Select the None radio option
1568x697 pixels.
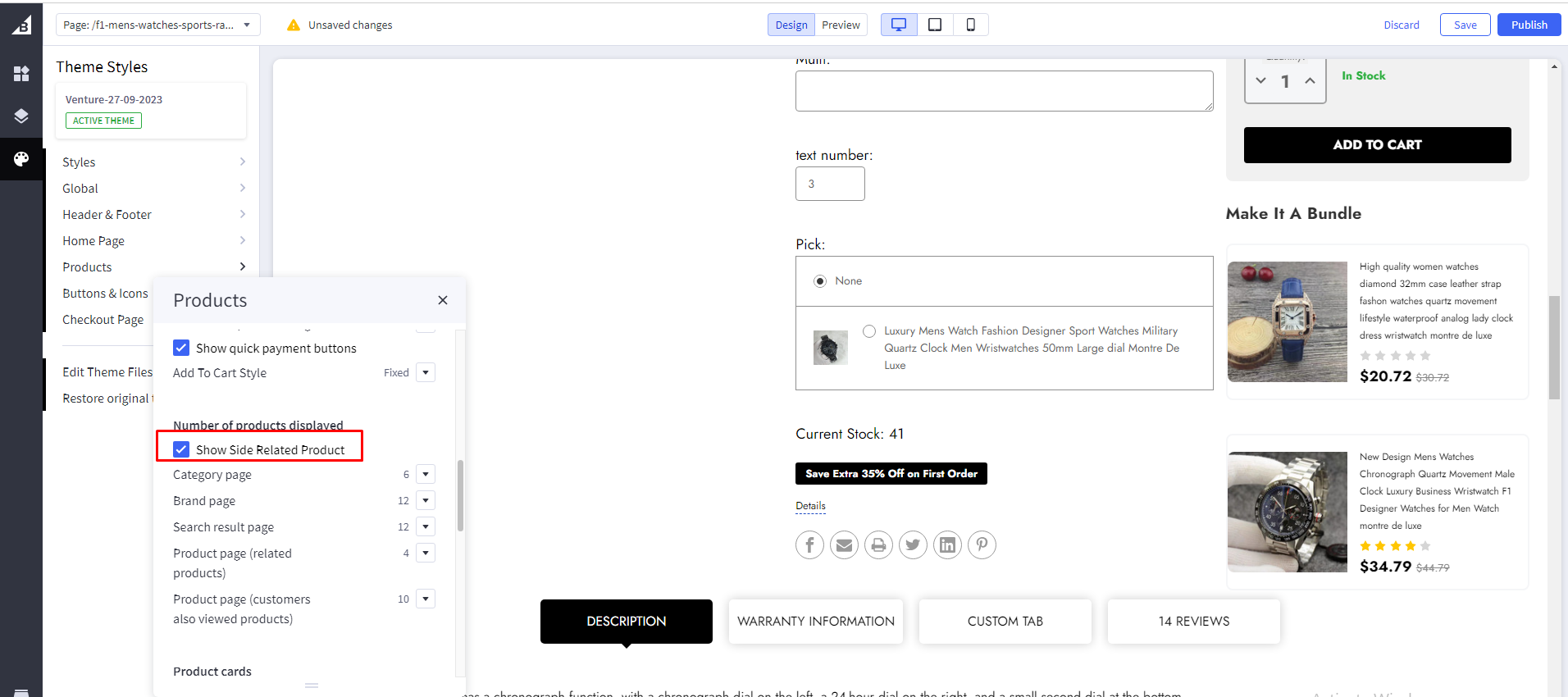pyautogui.click(x=820, y=281)
